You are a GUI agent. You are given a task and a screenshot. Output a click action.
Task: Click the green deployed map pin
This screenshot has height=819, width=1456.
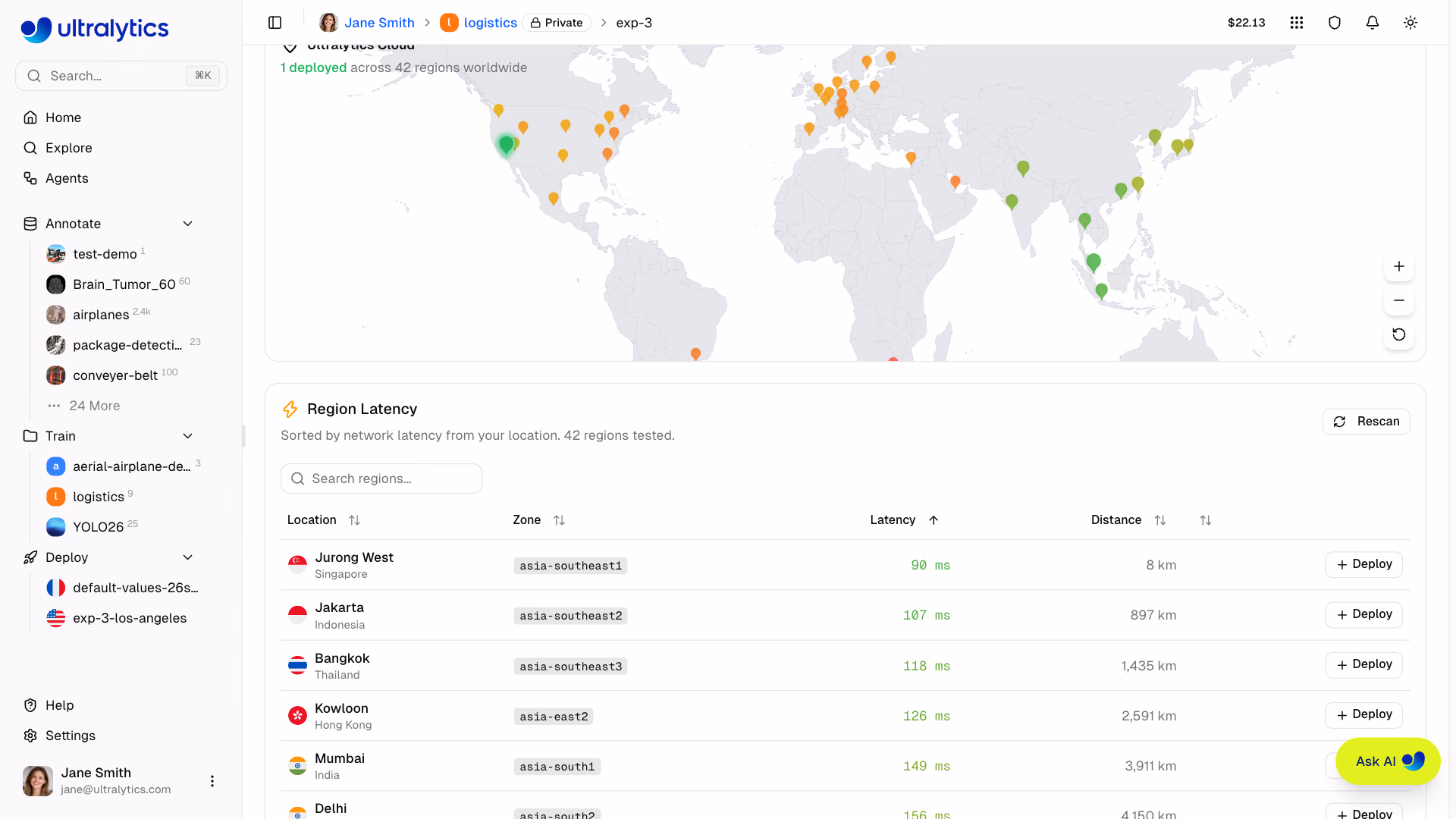coord(506,144)
